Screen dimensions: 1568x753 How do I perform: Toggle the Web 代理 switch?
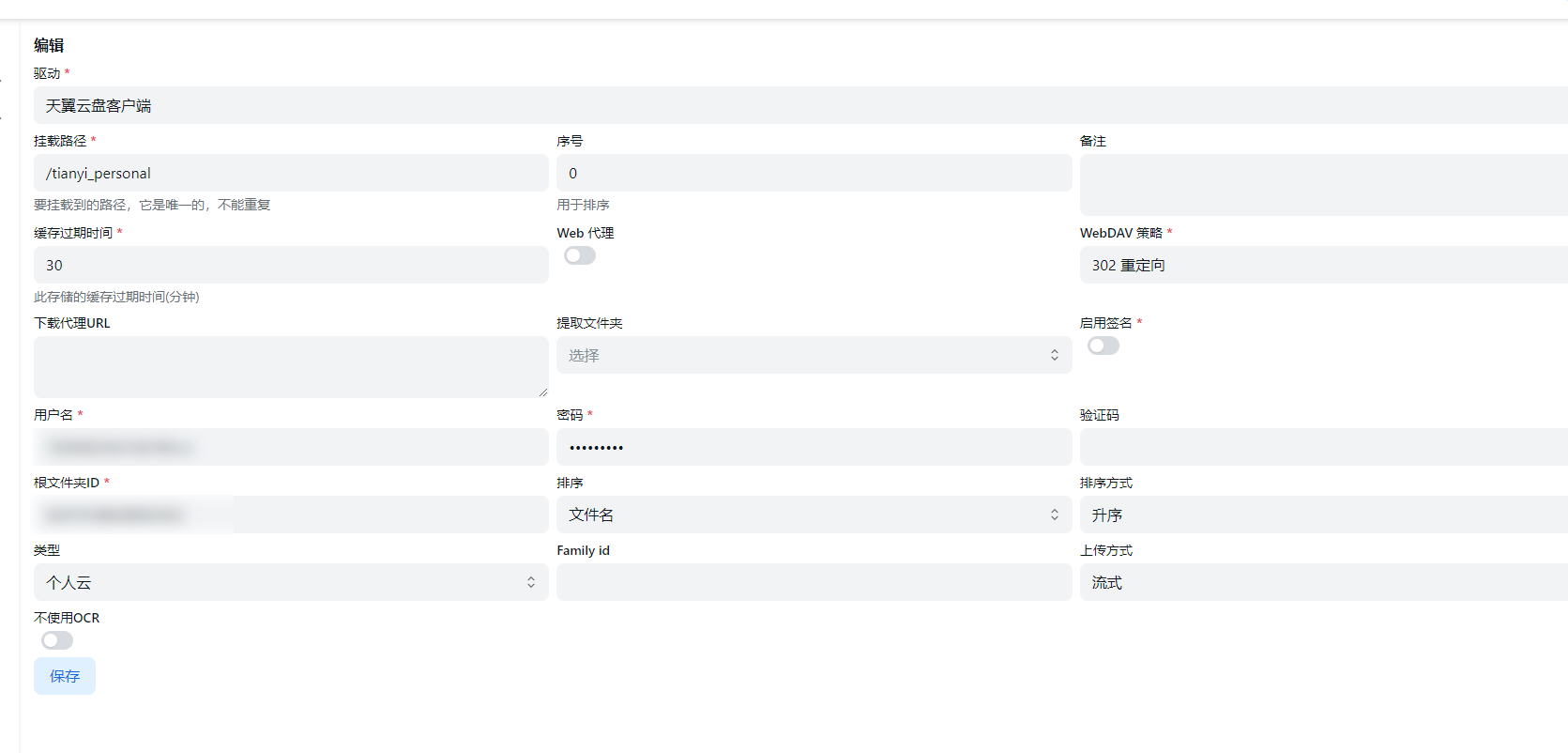point(579,255)
